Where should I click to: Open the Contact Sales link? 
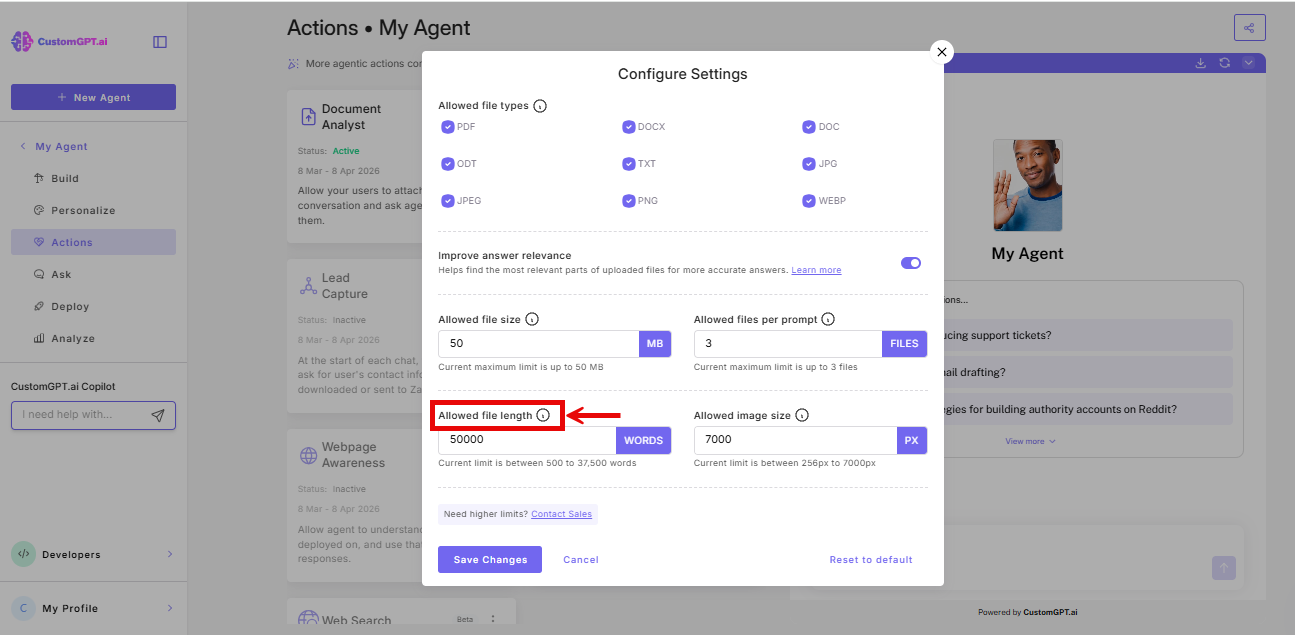(x=561, y=513)
